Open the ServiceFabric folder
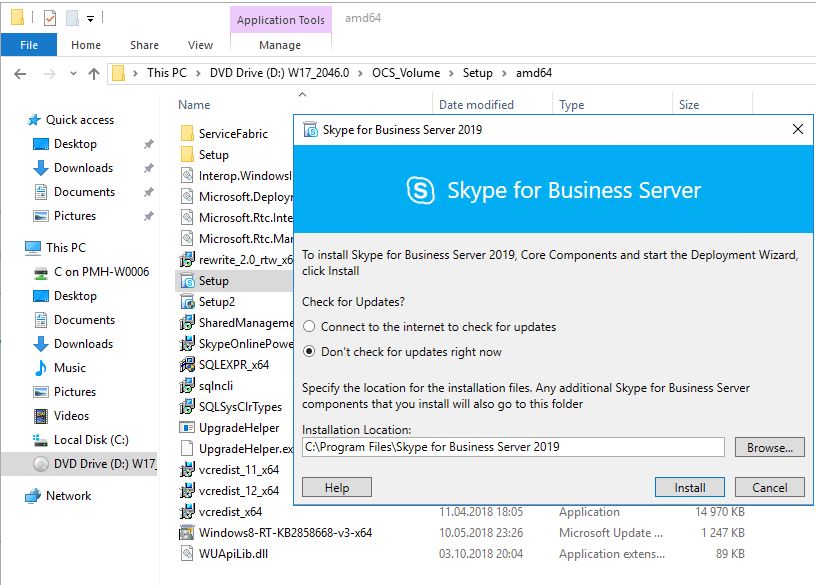816x585 pixels. point(233,134)
